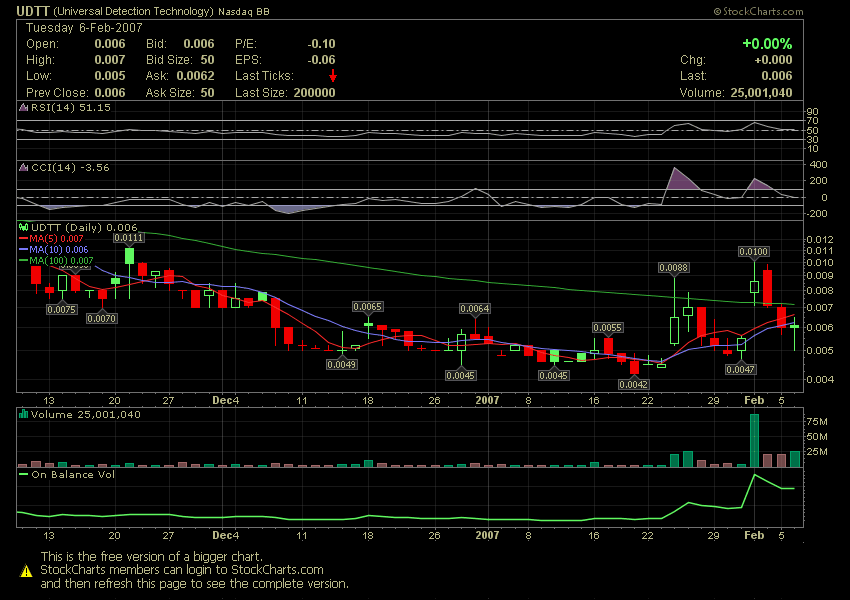This screenshot has height=600, width=850.
Task: Click the P/E -0.10 value
Action: pyautogui.click(x=321, y=44)
